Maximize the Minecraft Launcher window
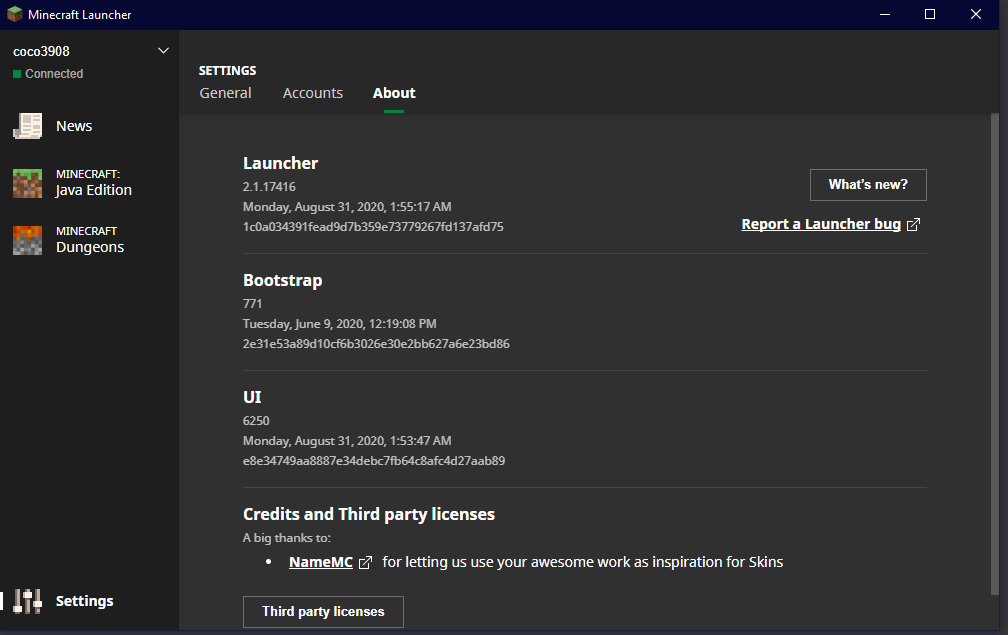Image resolution: width=1008 pixels, height=635 pixels. click(930, 14)
